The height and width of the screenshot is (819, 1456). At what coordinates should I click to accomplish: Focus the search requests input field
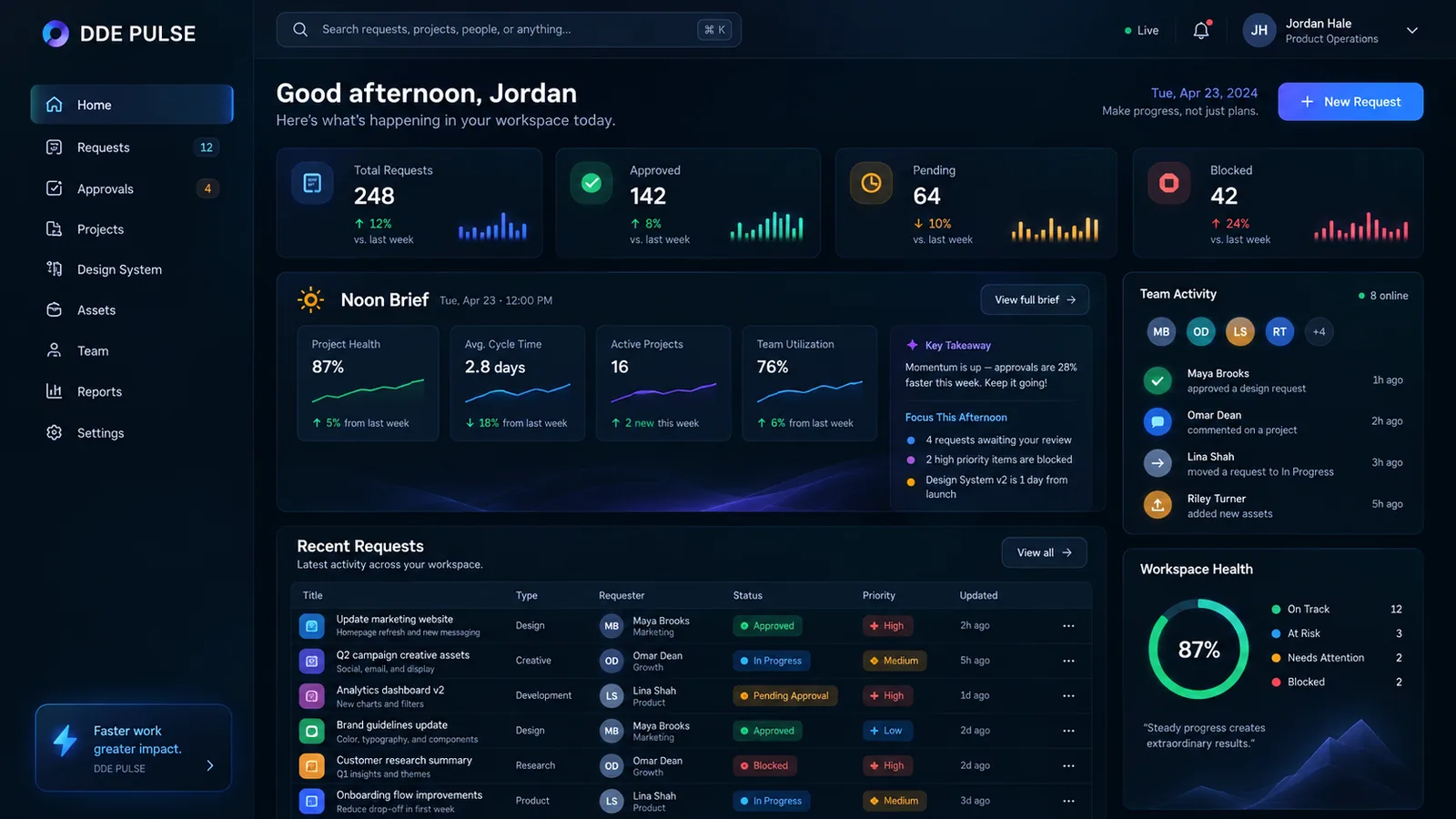[509, 29]
